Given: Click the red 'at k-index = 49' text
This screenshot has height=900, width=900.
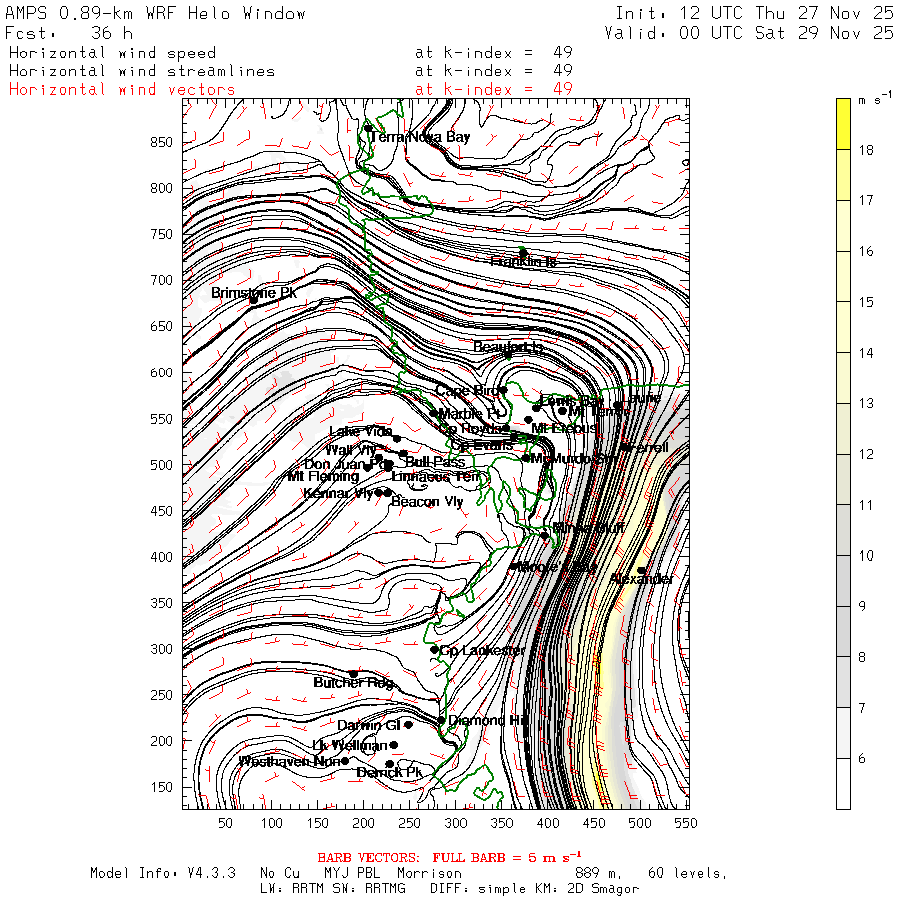Looking at the screenshot, I should coord(494,90).
